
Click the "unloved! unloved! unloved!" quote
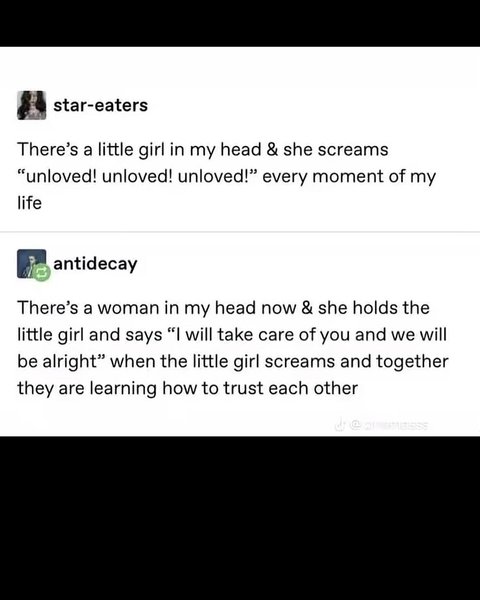click(x=137, y=176)
